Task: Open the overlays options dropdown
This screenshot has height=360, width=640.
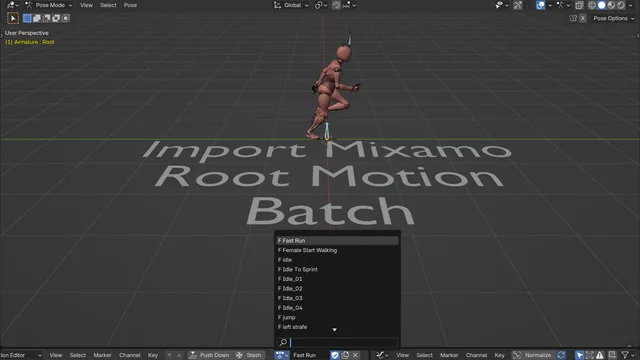Action: [x=550, y=5]
